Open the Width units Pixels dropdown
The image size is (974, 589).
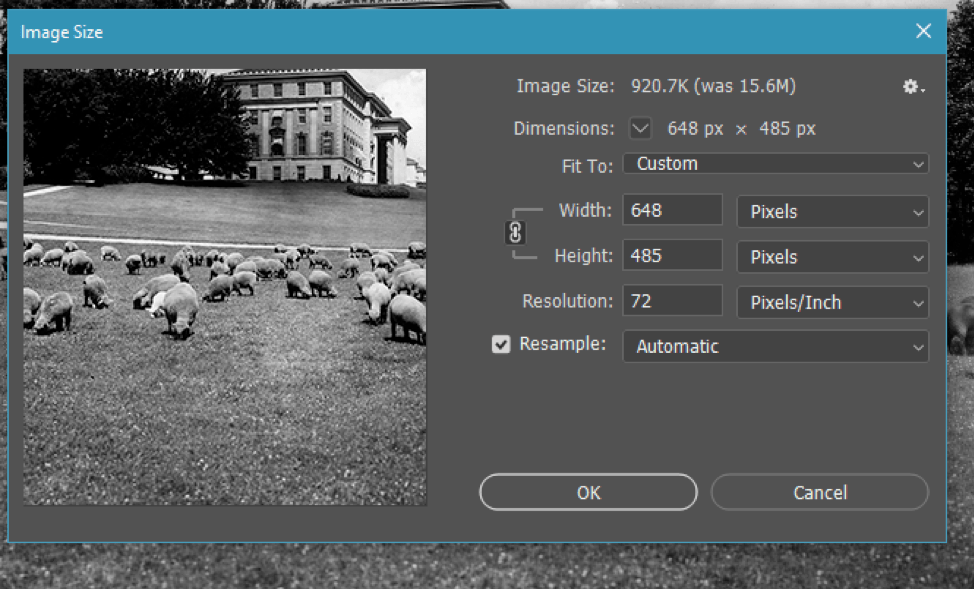click(x=832, y=212)
